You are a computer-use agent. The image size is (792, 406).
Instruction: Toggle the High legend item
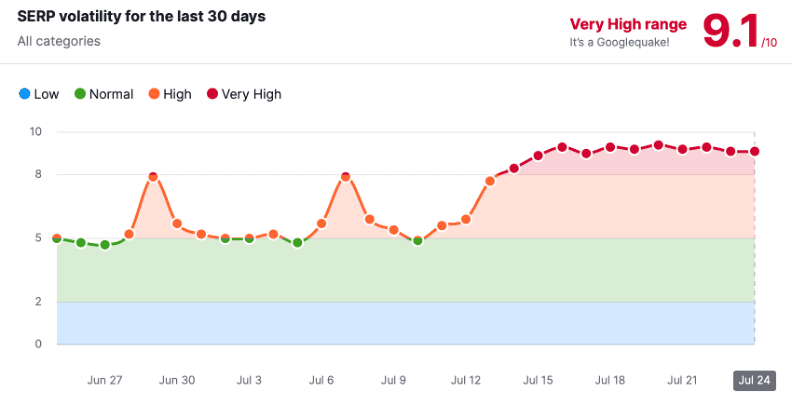(x=170, y=94)
